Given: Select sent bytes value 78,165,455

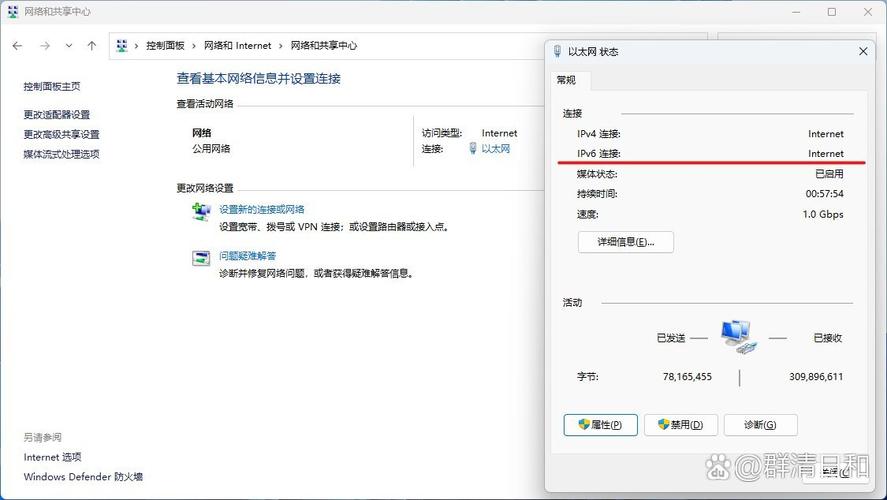Looking at the screenshot, I should (687, 377).
